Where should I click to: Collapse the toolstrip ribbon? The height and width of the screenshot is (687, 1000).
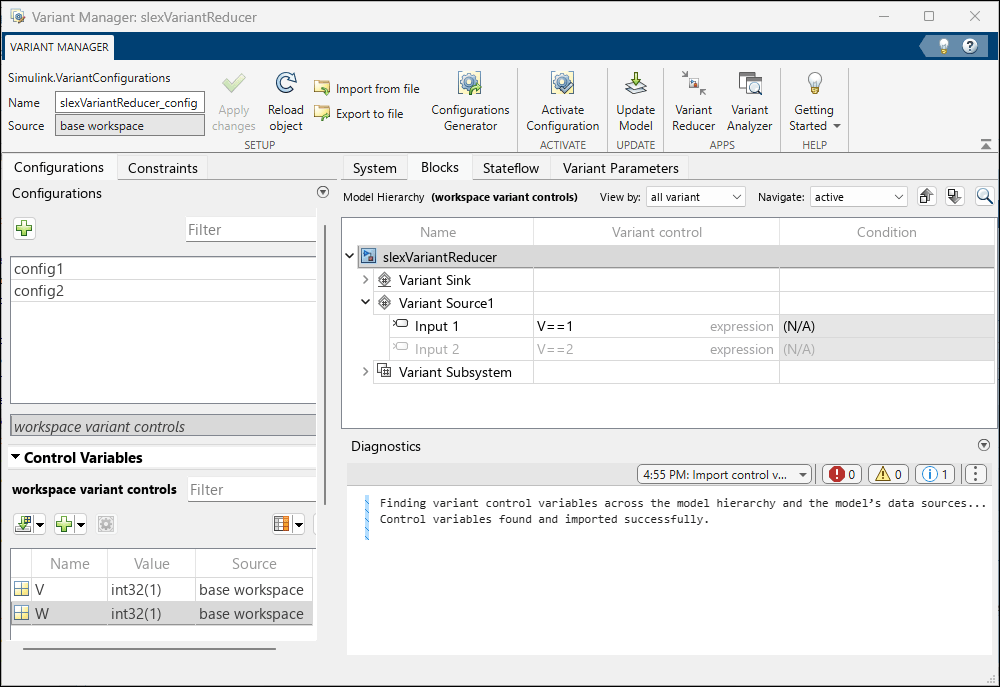(986, 145)
